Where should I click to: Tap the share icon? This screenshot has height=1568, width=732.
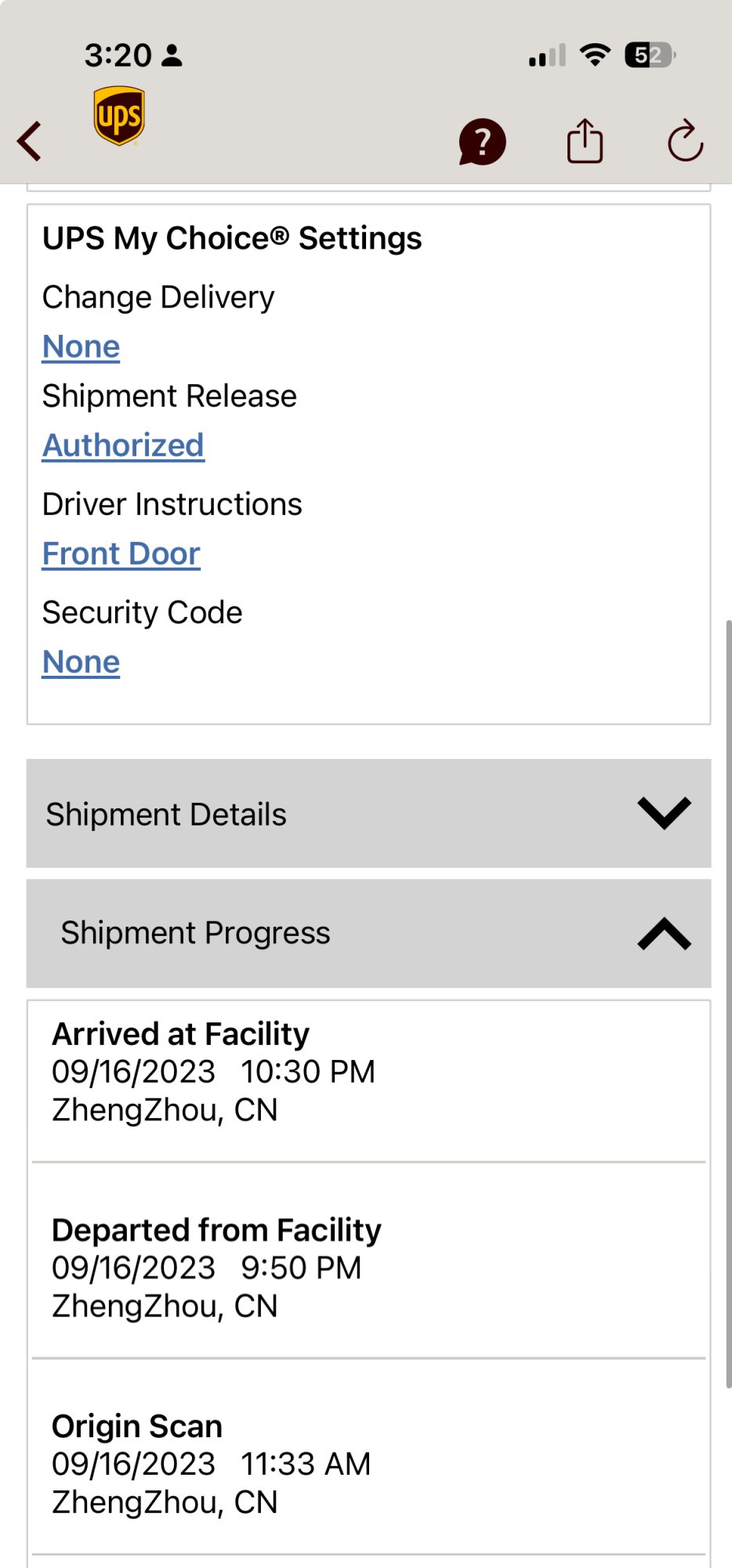point(585,141)
